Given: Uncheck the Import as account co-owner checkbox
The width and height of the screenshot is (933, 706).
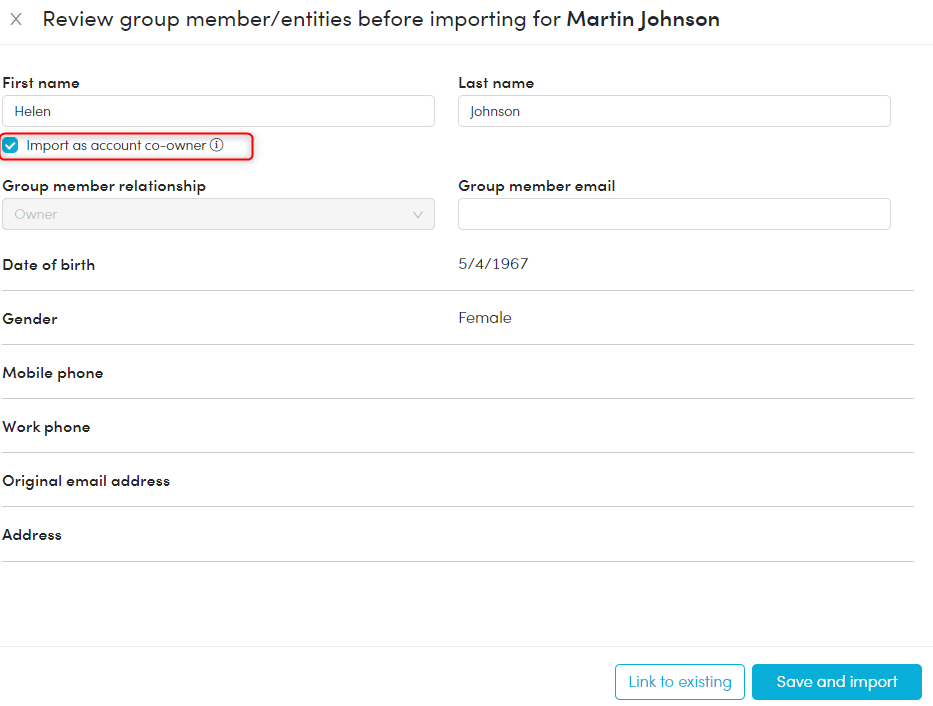Looking at the screenshot, I should point(11,146).
